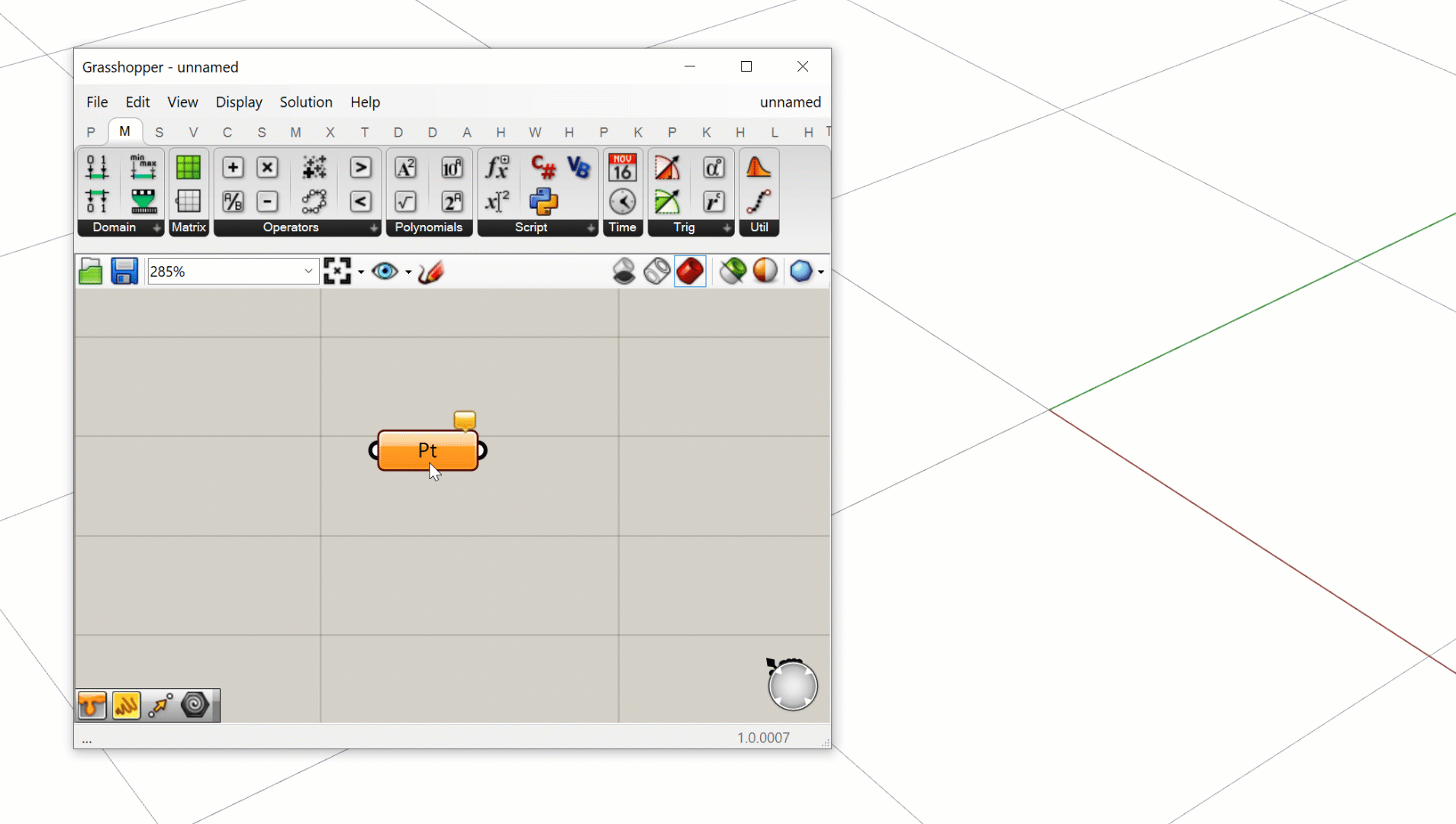Click the Sketch red pen icon
1456x824 pixels.
(x=431, y=272)
